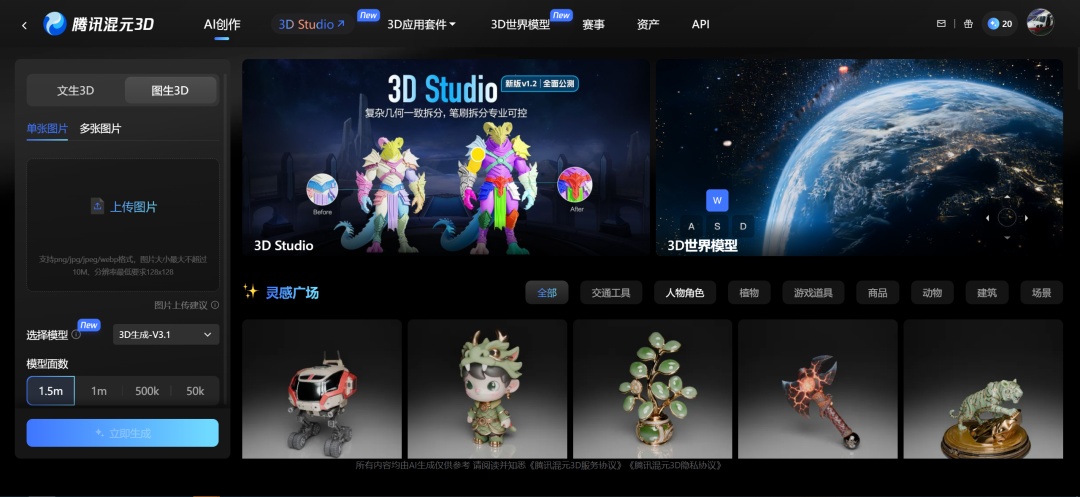Screen dimensions: 1080x497
Task: Click the info icon next to 图片上传建议
Action: 215,305
